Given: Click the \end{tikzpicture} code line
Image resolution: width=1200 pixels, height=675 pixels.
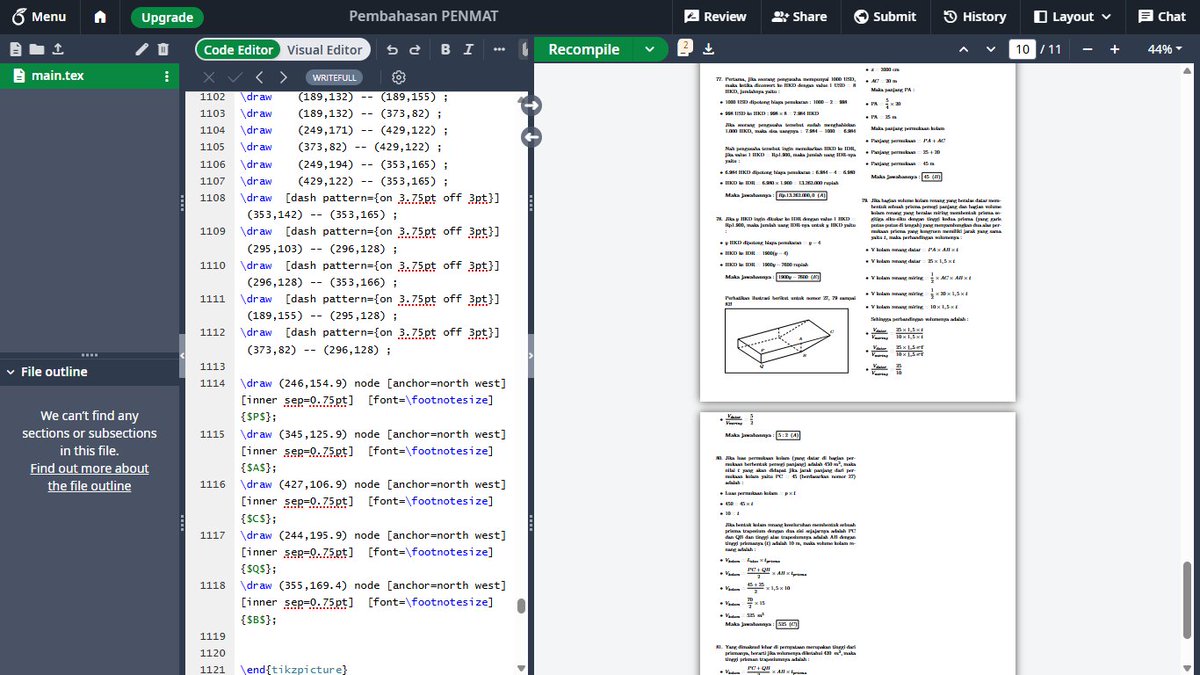Looking at the screenshot, I should 295,669.
